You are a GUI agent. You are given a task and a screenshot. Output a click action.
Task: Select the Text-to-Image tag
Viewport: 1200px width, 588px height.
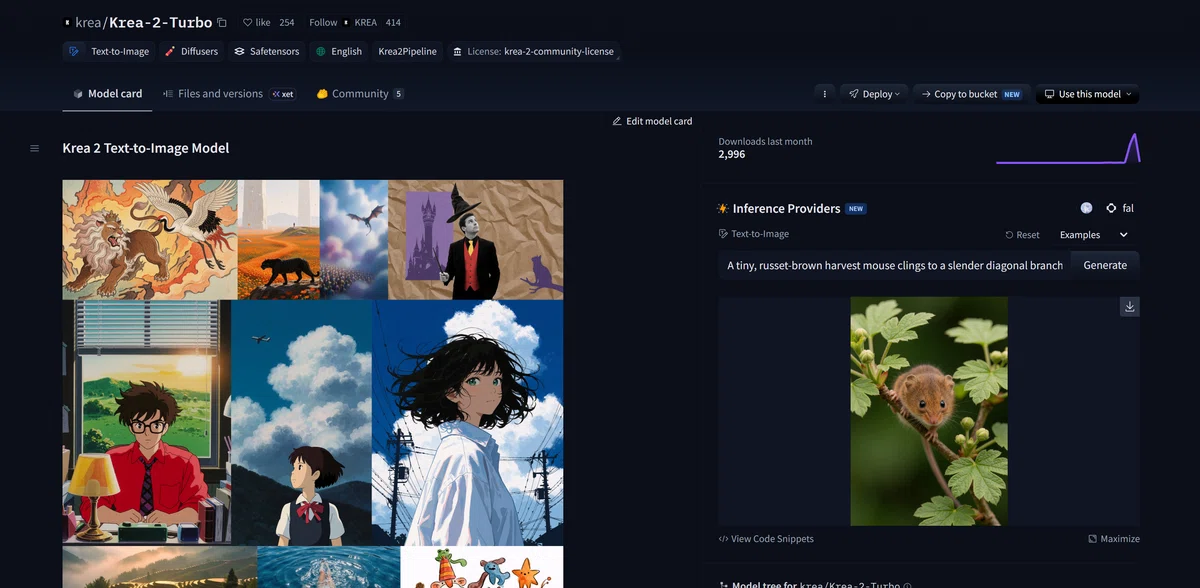point(108,51)
